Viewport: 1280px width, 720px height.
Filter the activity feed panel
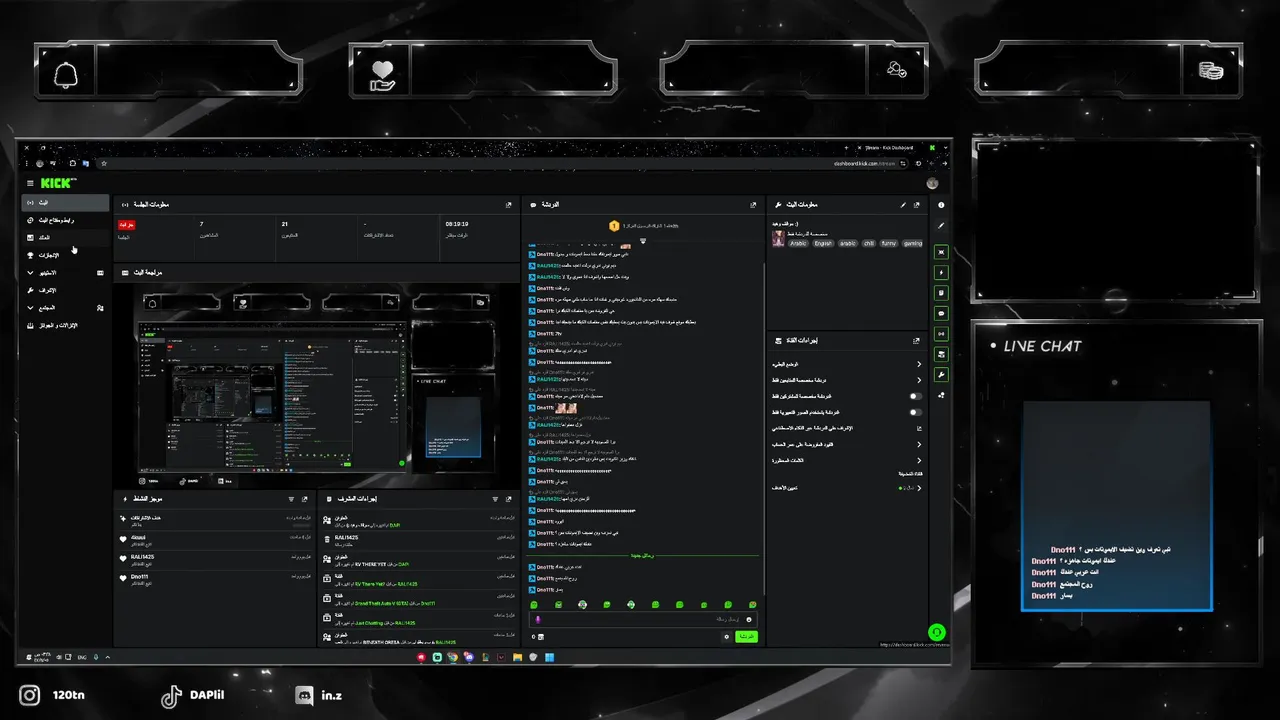(x=291, y=498)
